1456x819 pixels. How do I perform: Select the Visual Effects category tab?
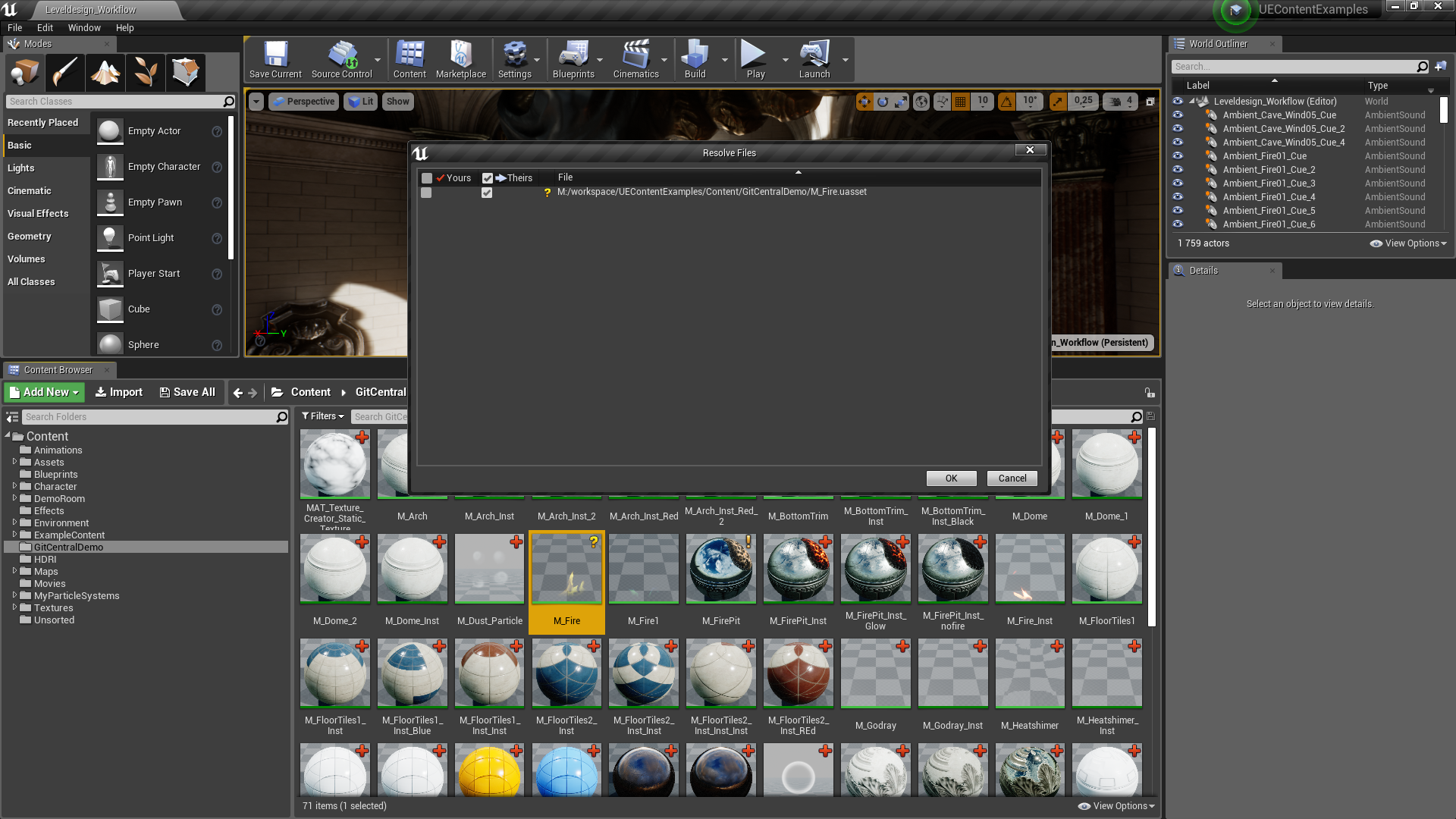[38, 214]
